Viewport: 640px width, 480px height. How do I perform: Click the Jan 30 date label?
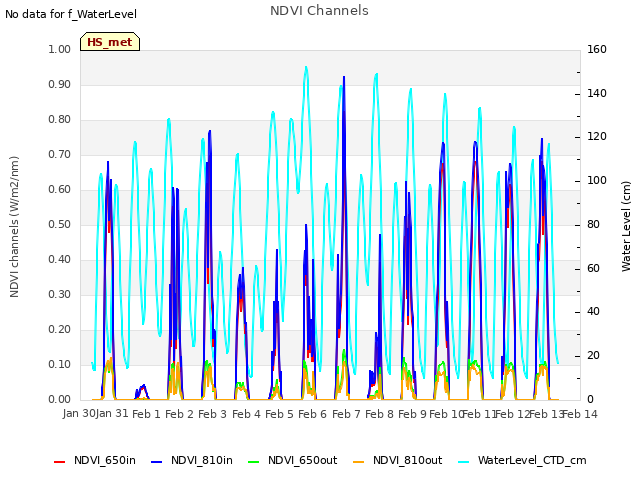coord(78,413)
